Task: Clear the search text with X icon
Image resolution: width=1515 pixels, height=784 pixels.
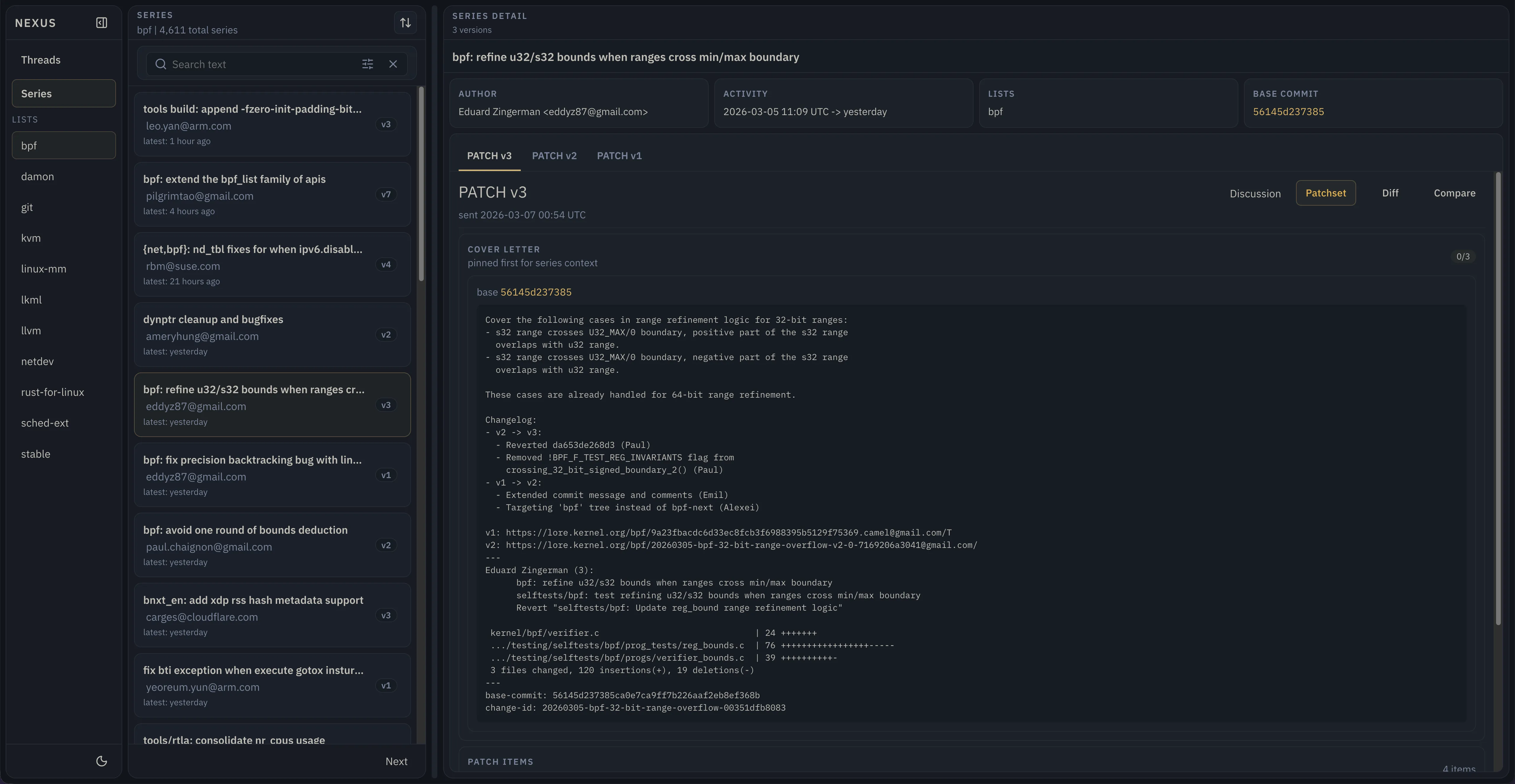Action: point(394,64)
